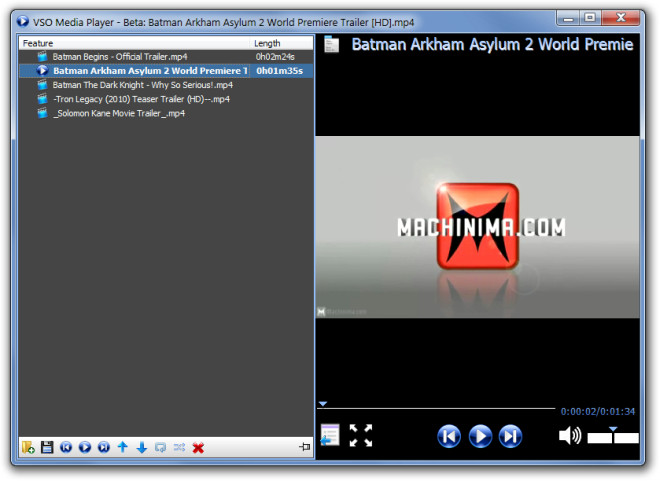Select -Tron Legacy (2010) Teaser Trailer (HD)--.mp4
660x481 pixels.
[x=166, y=99]
